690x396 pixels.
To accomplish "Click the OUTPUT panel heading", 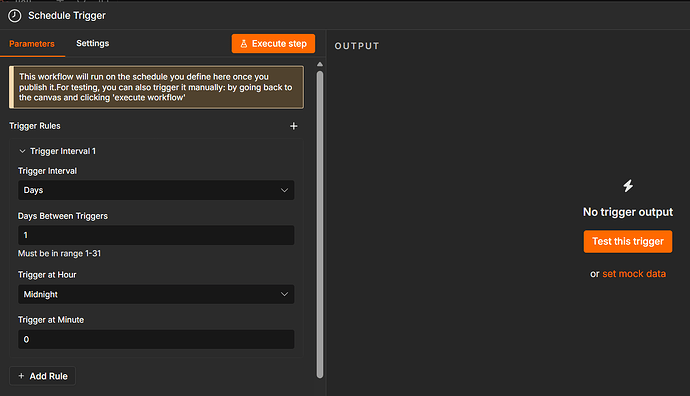I will click(x=357, y=46).
